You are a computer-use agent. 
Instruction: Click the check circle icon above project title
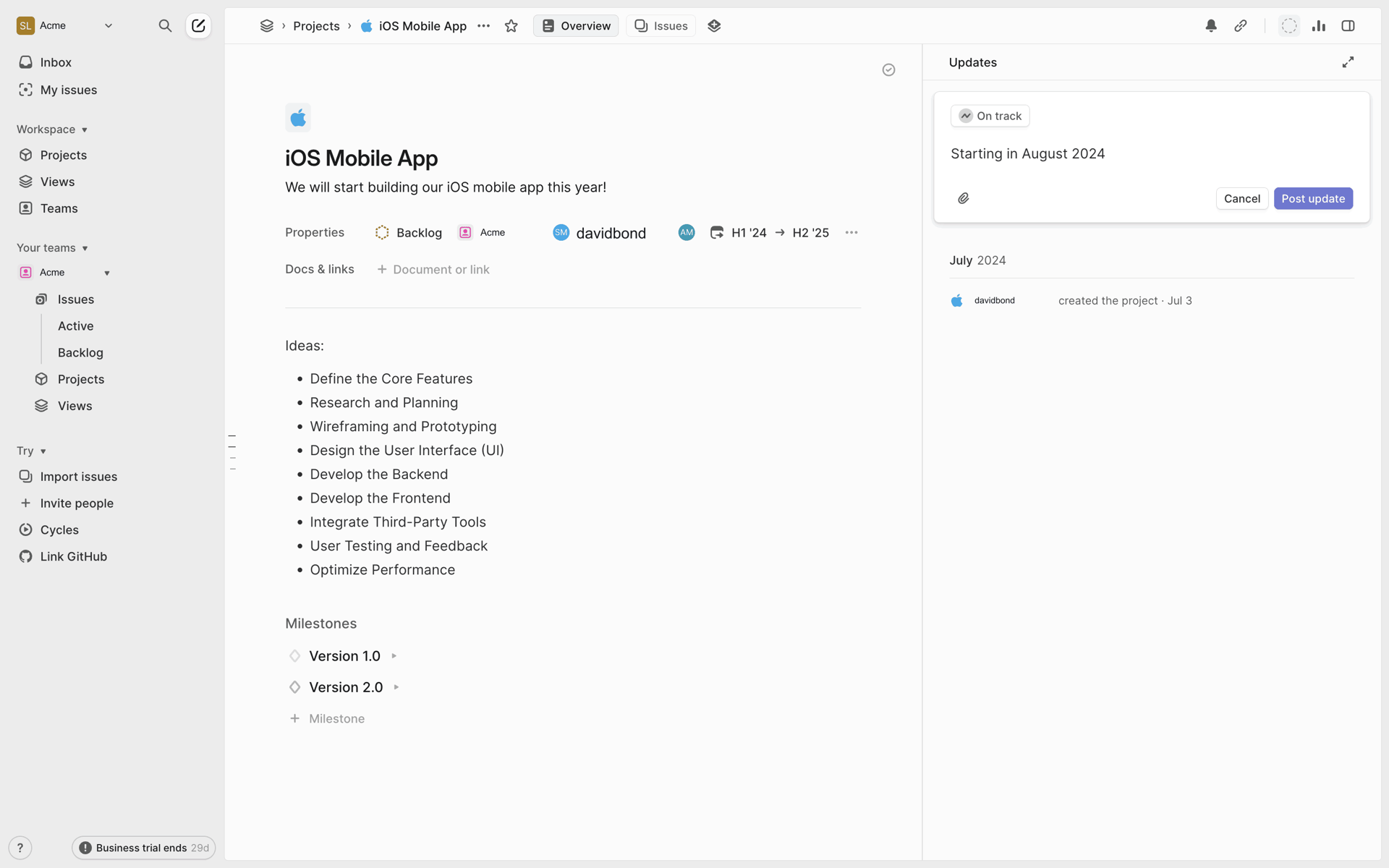(889, 70)
